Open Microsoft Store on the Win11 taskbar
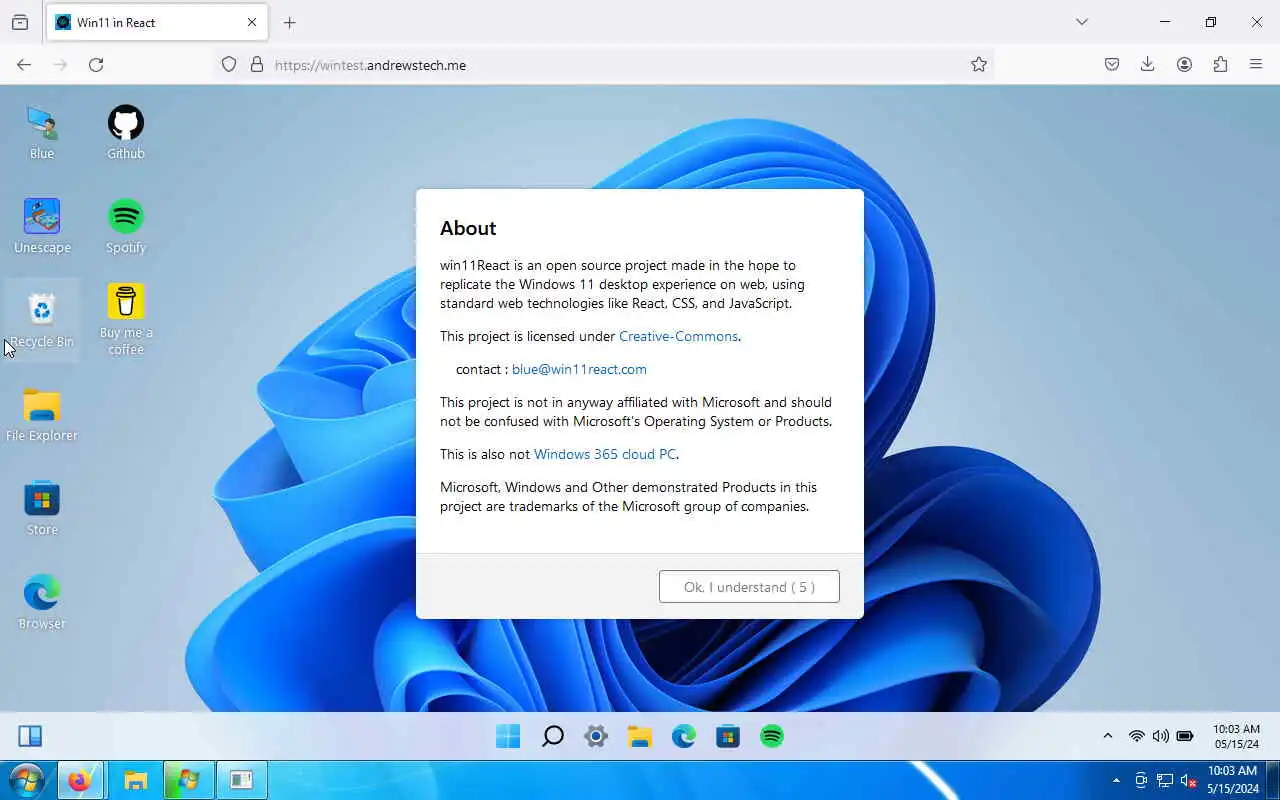Image resolution: width=1280 pixels, height=800 pixels. tap(728, 737)
